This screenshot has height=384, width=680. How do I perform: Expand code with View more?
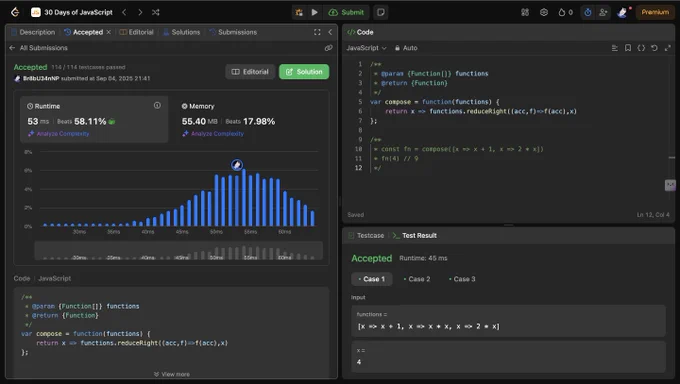point(172,374)
